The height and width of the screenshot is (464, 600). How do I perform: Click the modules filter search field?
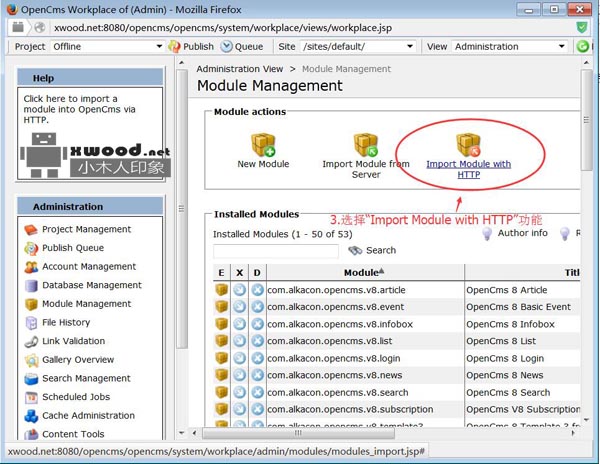276,251
